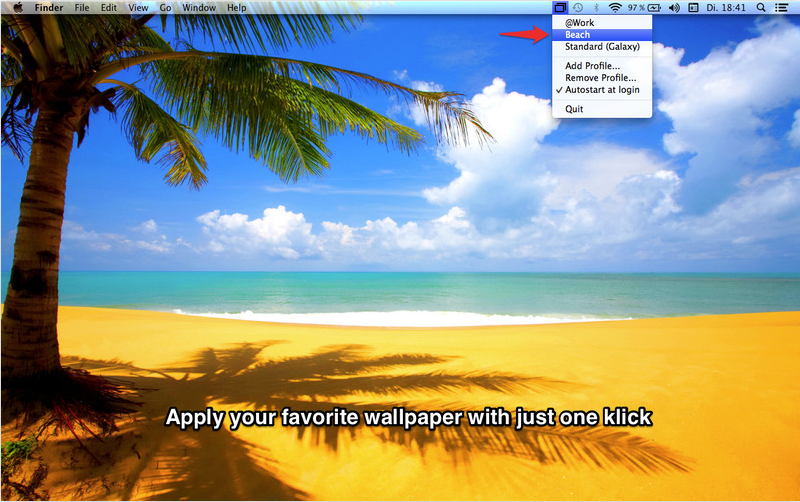Select the @Work profile
Viewport: 800px width, 502px height.
(602, 22)
